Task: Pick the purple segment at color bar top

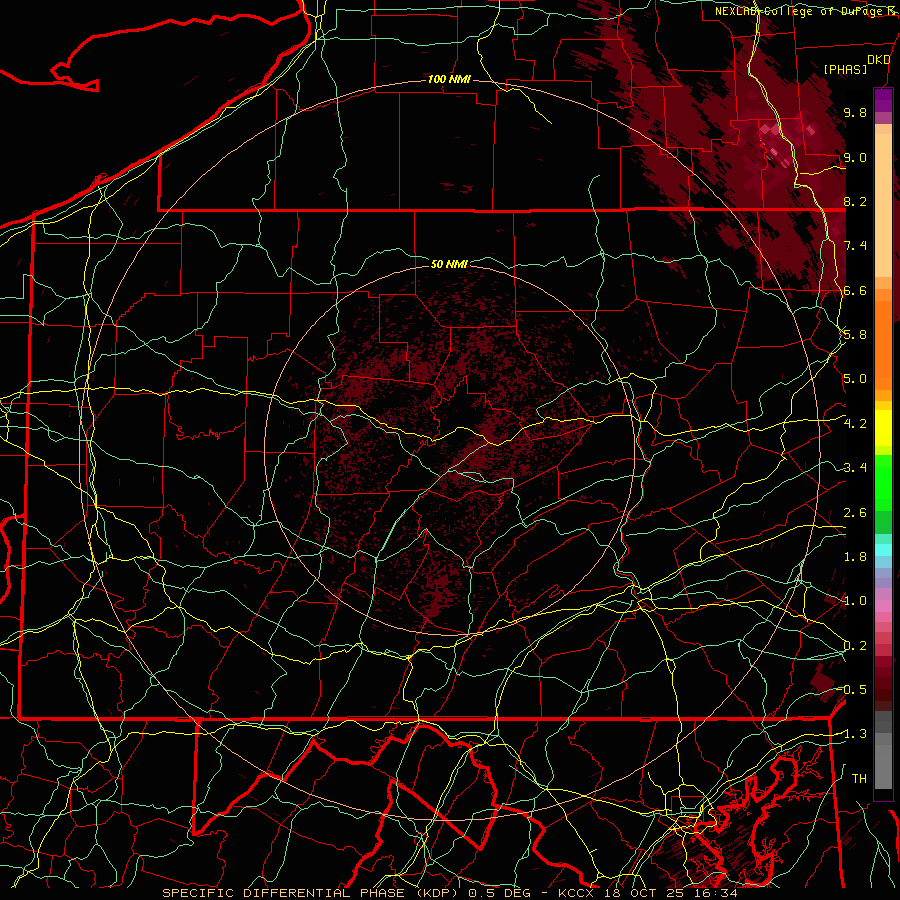Action: [x=883, y=100]
